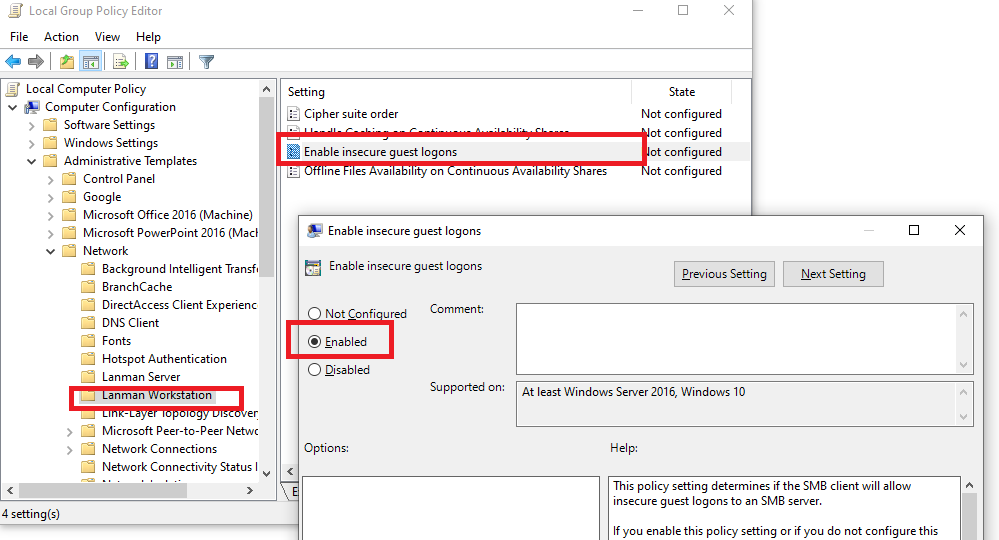
Task: Select the Network Connectivity Status tree item
Action: (179, 467)
